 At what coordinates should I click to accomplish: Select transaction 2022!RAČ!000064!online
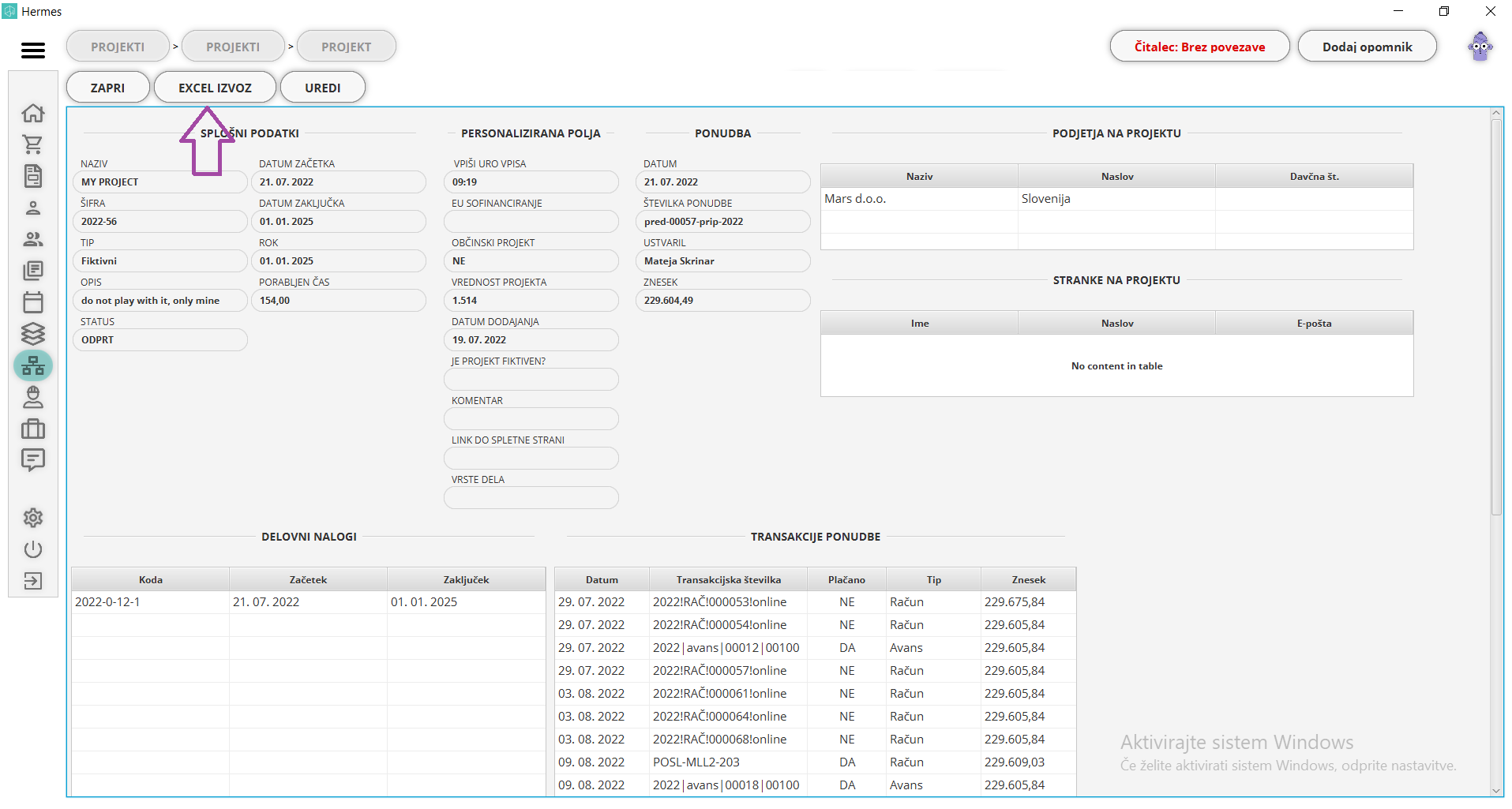pos(815,717)
